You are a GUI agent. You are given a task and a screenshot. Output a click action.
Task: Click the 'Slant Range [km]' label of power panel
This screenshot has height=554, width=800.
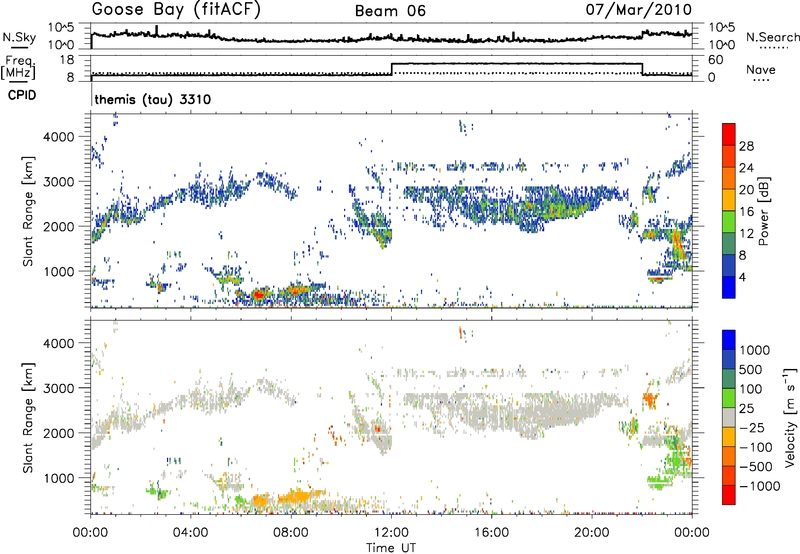(x=28, y=211)
